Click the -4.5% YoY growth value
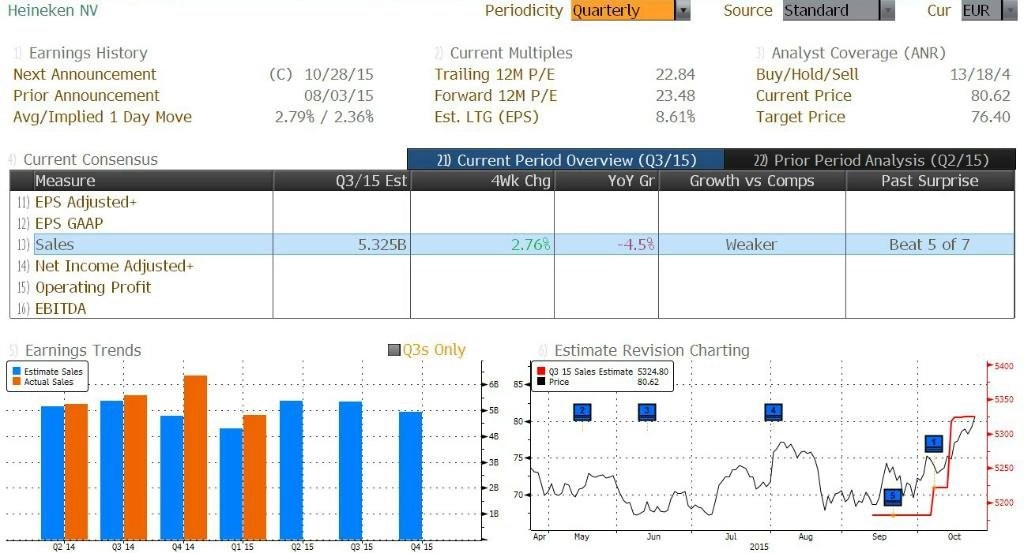This screenshot has width=1024, height=553. pos(636,245)
